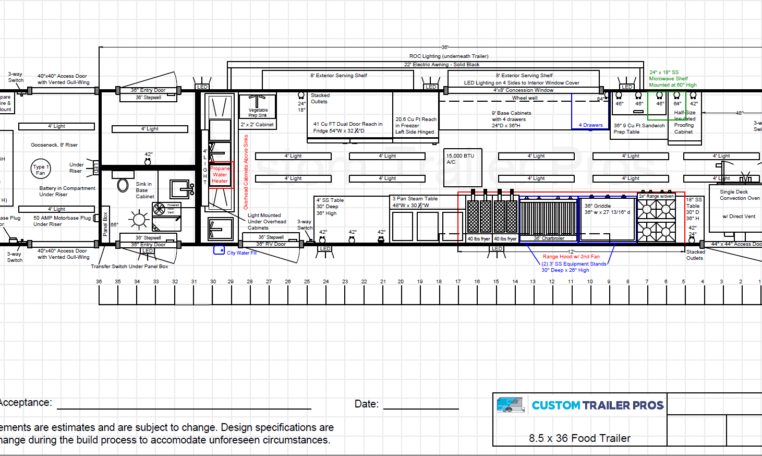Click the blue City Water Fill label
The height and width of the screenshot is (456, 762).
[x=241, y=253]
